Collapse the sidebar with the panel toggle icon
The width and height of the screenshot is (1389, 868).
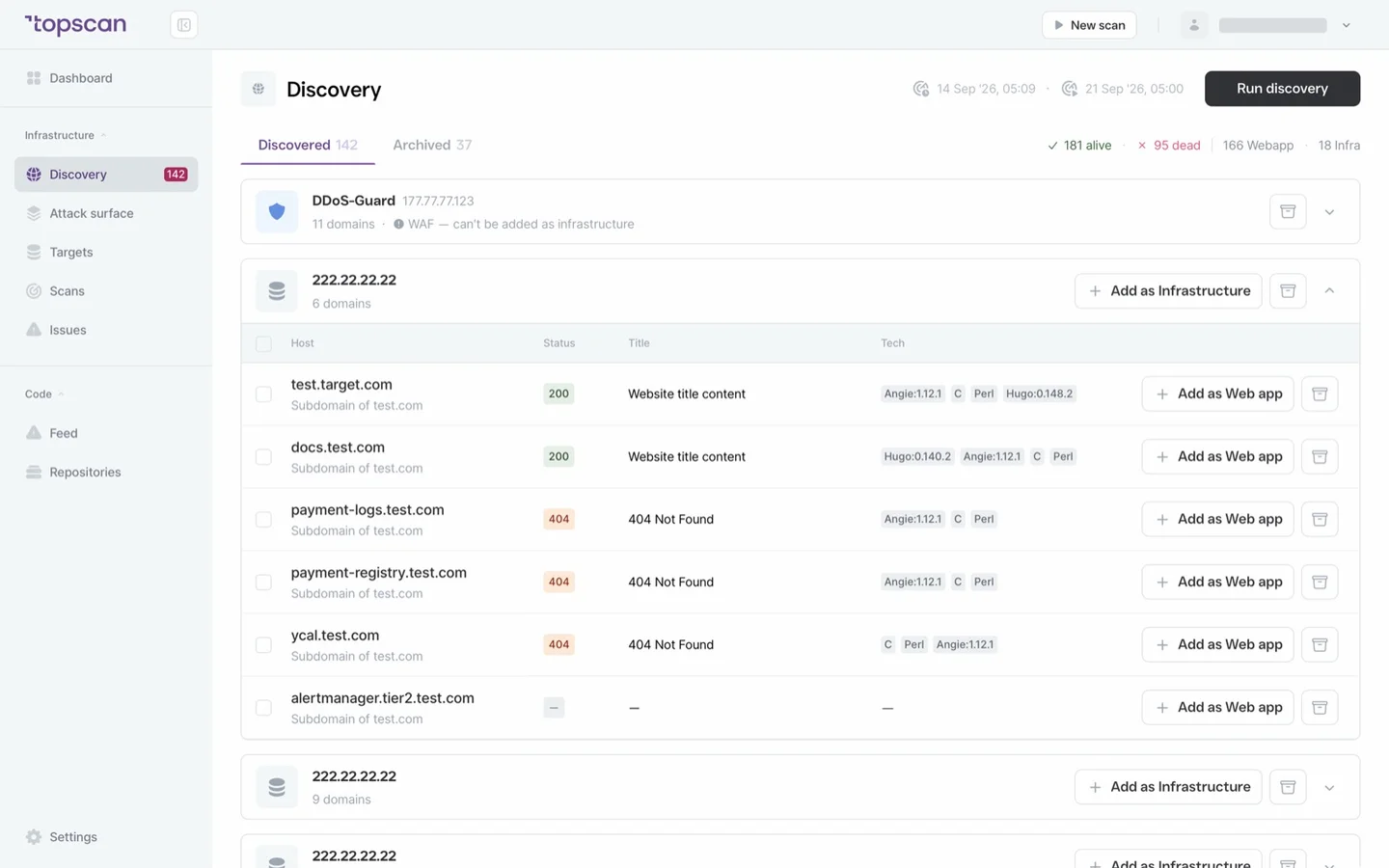[x=184, y=25]
